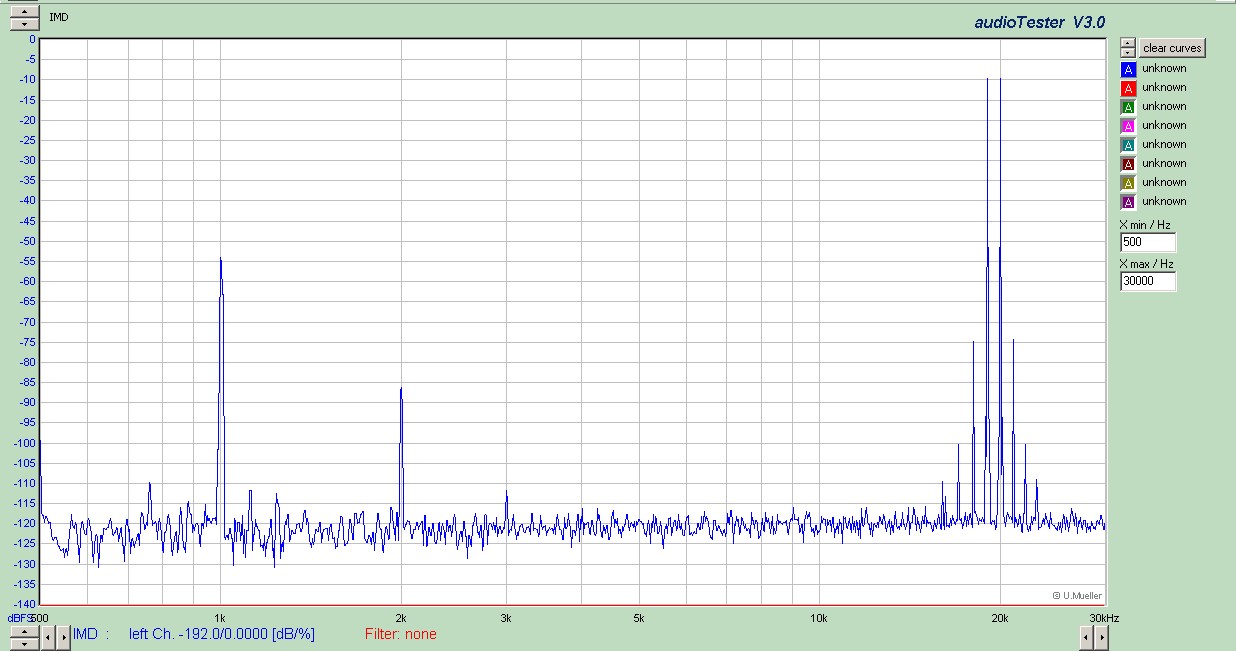Screen dimensions: 1236x651
Task: Click the IMD title label at top
Action: [59, 17]
